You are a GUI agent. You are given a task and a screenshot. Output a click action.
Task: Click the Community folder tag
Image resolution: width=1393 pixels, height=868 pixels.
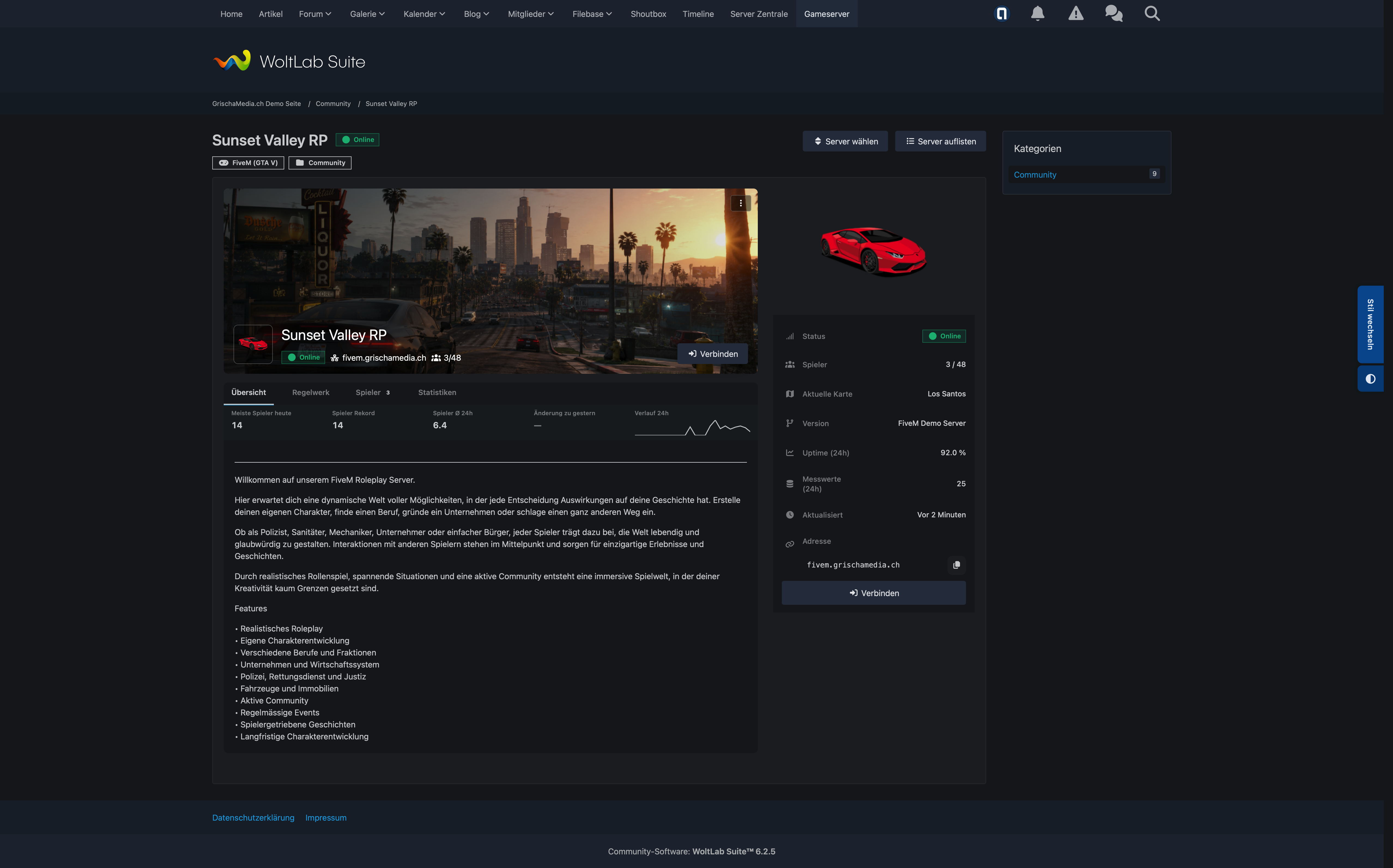pos(320,163)
